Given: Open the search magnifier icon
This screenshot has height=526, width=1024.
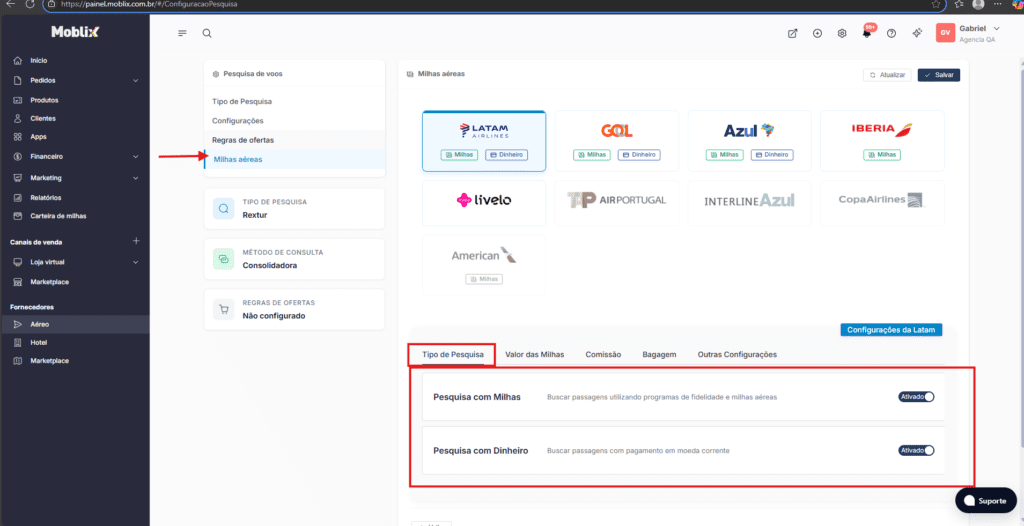Looking at the screenshot, I should click(207, 33).
